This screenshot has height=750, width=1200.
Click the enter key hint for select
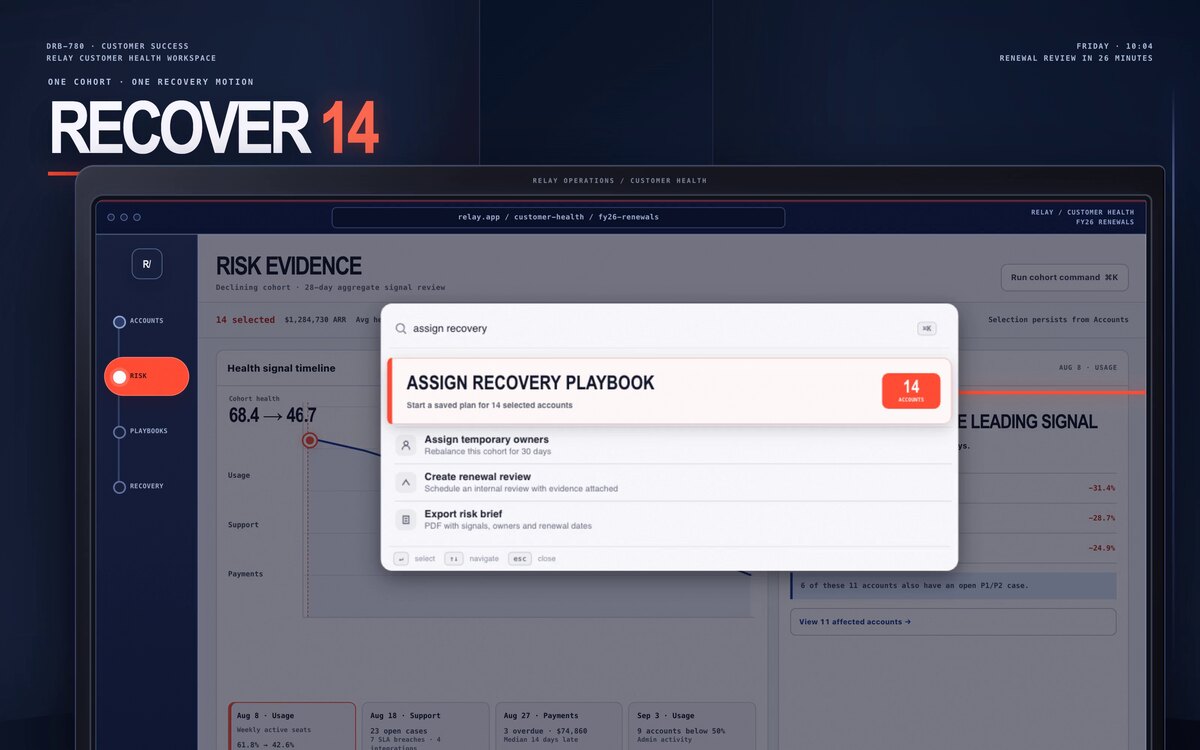401,559
